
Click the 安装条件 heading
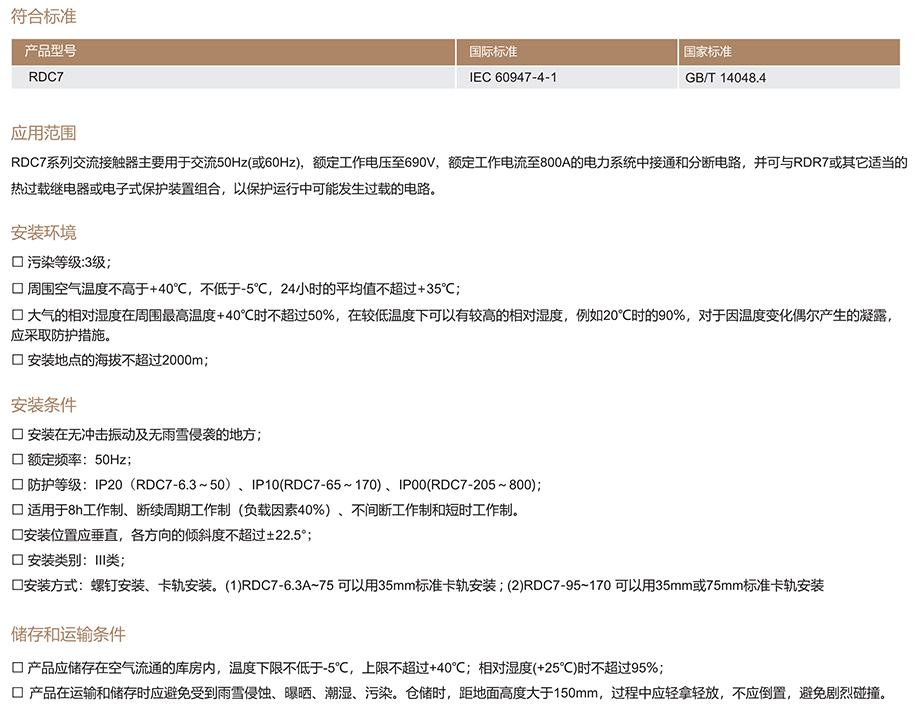(43, 406)
